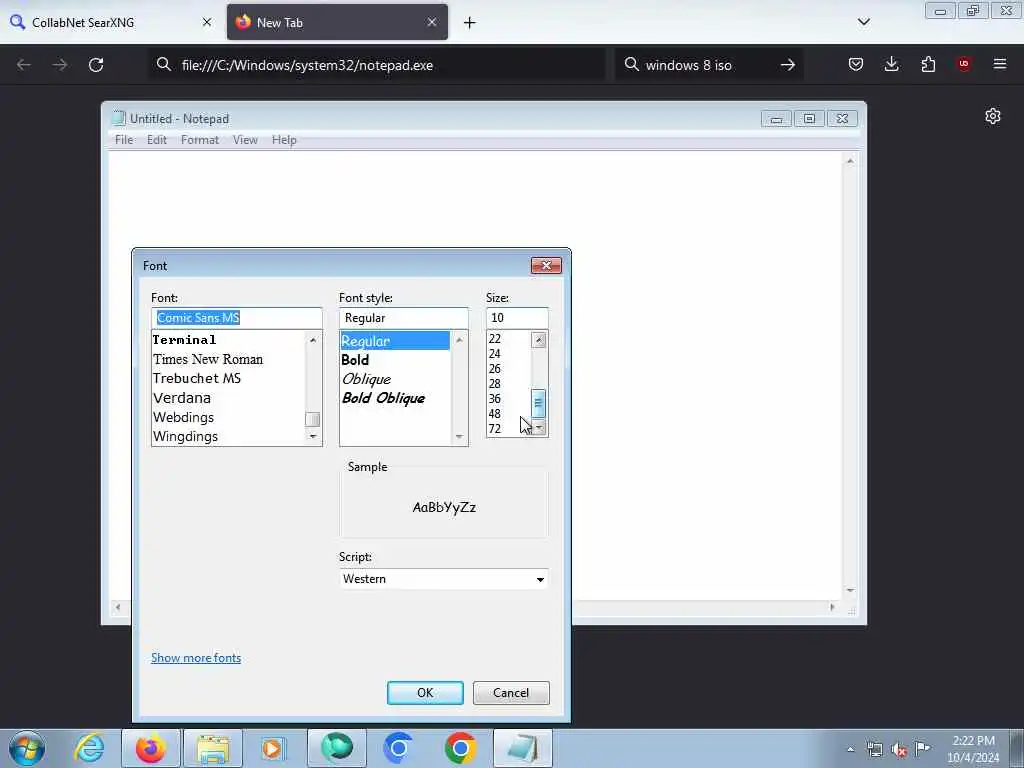Choose Oblique font style
This screenshot has height=768, width=1024.
395,379
